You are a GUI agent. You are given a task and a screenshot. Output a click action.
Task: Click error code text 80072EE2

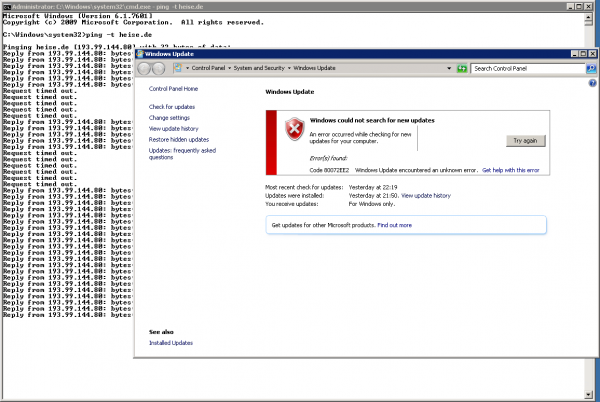tap(336, 170)
